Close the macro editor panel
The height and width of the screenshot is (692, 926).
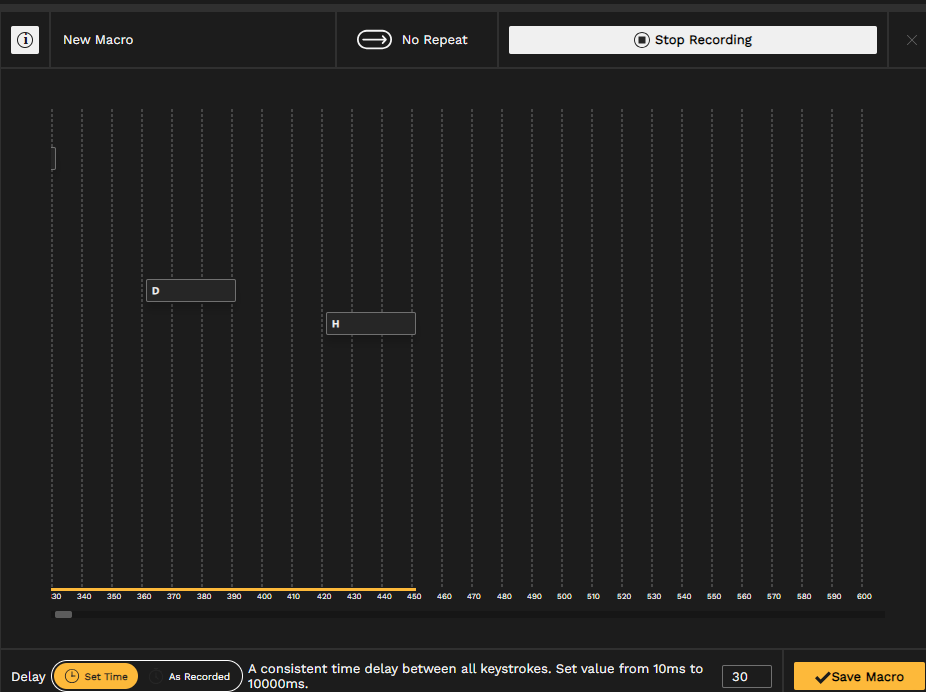tap(912, 40)
